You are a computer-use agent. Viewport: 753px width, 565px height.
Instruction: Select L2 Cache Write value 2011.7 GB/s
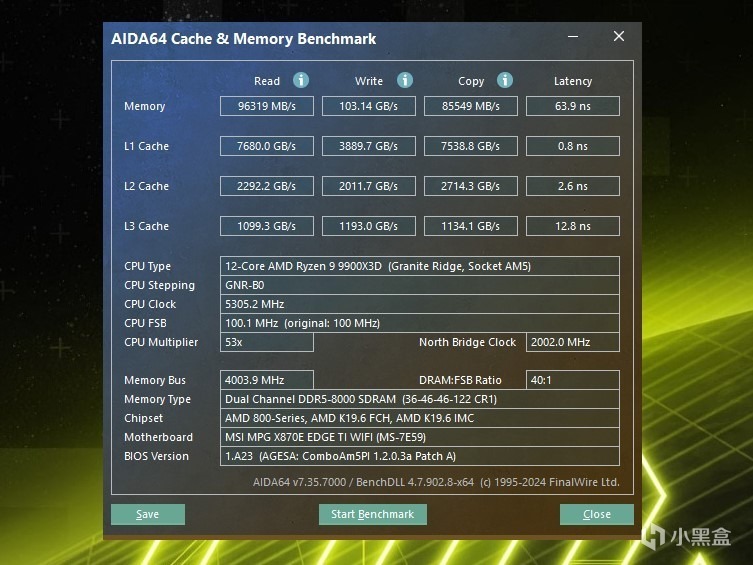[369, 186]
